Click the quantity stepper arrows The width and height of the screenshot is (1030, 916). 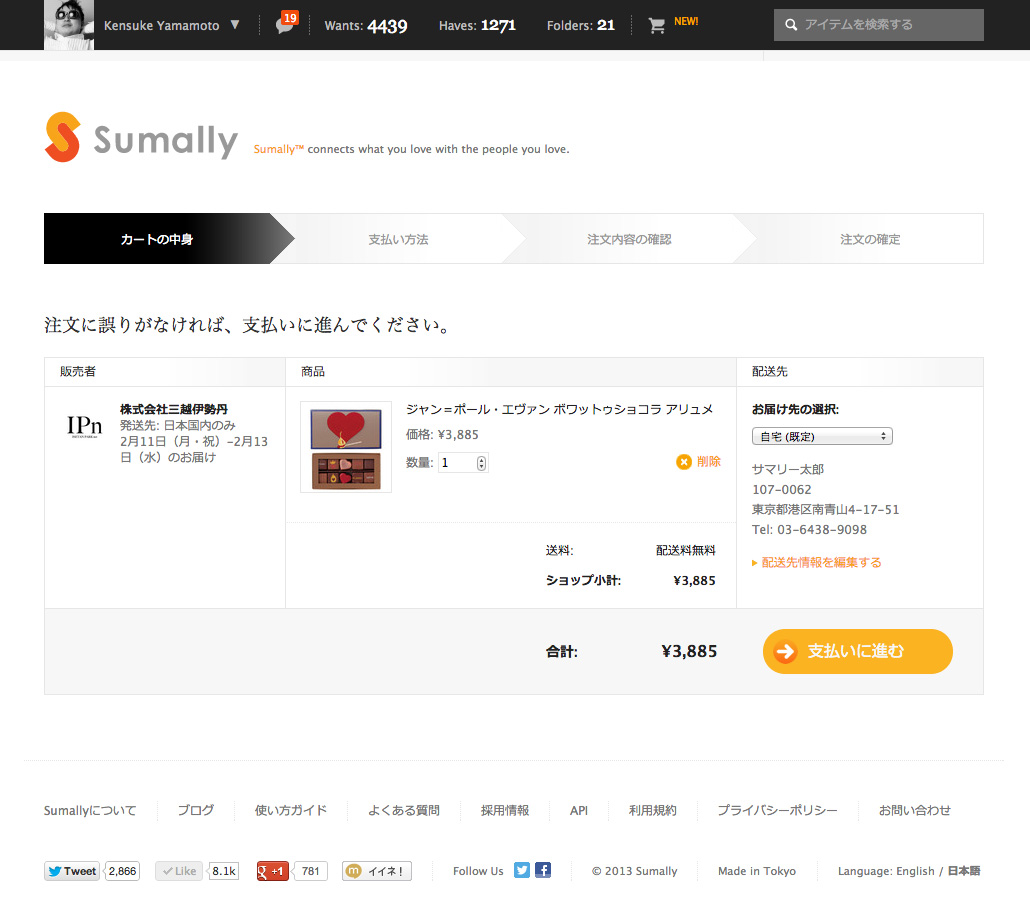482,463
